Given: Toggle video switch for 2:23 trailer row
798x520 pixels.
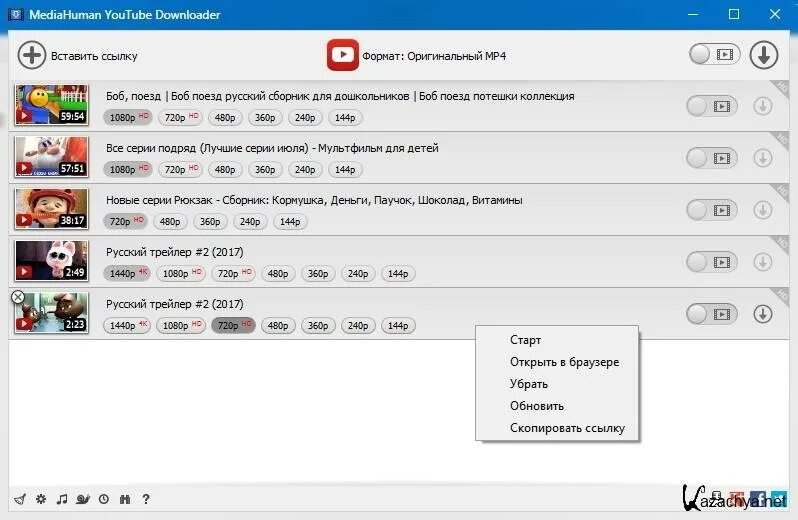Looking at the screenshot, I should pos(711,314).
